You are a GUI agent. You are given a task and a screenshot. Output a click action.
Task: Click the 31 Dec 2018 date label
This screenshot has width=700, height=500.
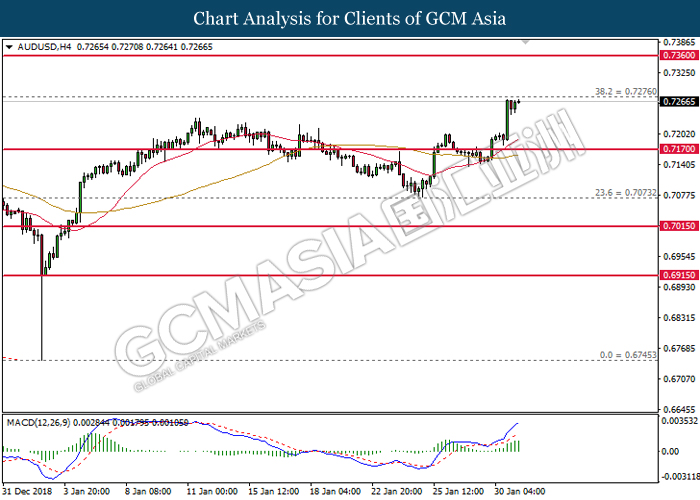[x=27, y=492]
